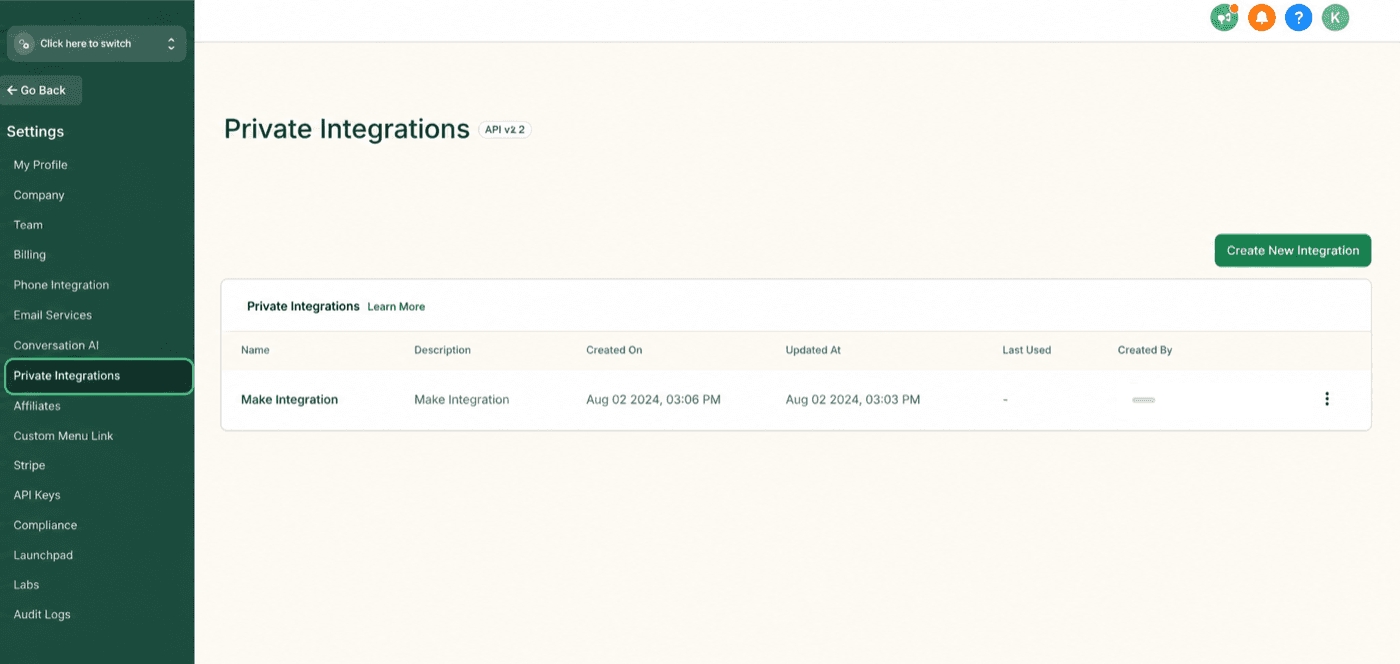Click the Last Used column header
This screenshot has width=1400, height=664.
[1027, 350]
